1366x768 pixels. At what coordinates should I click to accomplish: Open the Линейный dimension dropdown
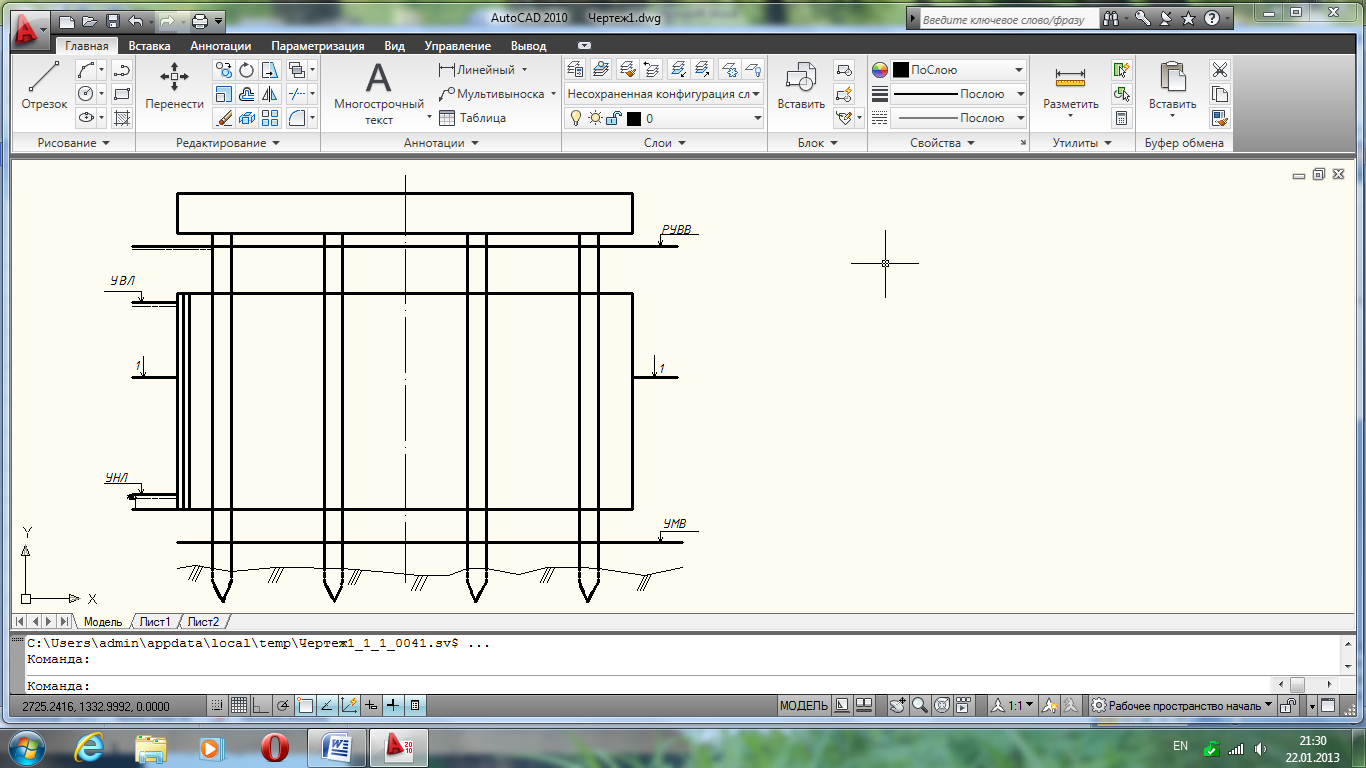(524, 70)
